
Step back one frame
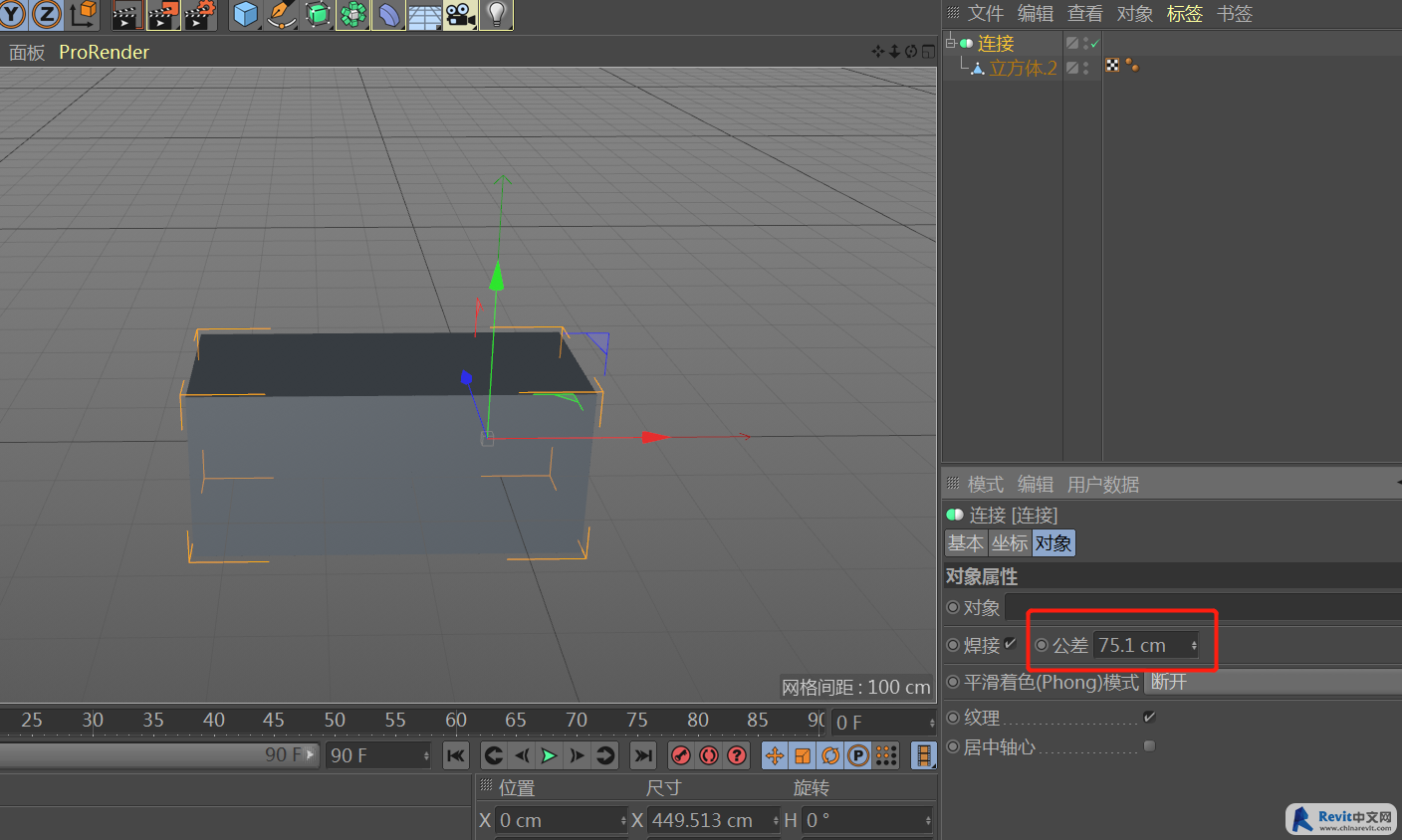point(522,755)
